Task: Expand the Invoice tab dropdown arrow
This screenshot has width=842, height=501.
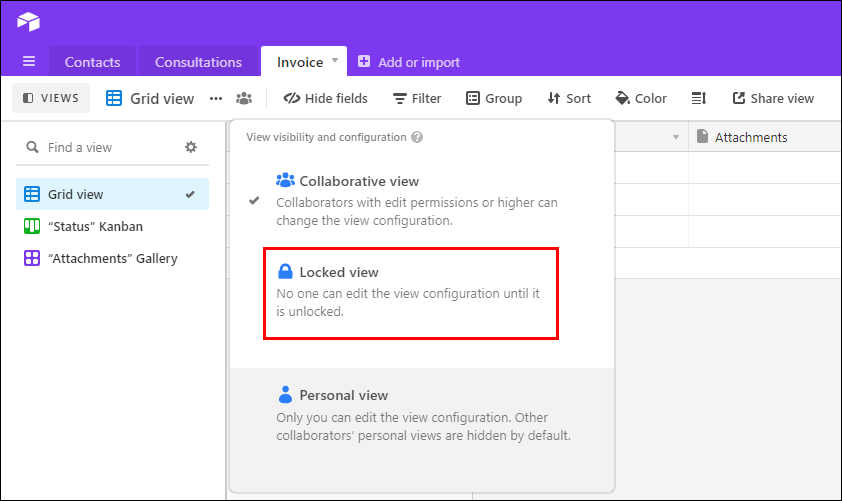Action: [335, 61]
